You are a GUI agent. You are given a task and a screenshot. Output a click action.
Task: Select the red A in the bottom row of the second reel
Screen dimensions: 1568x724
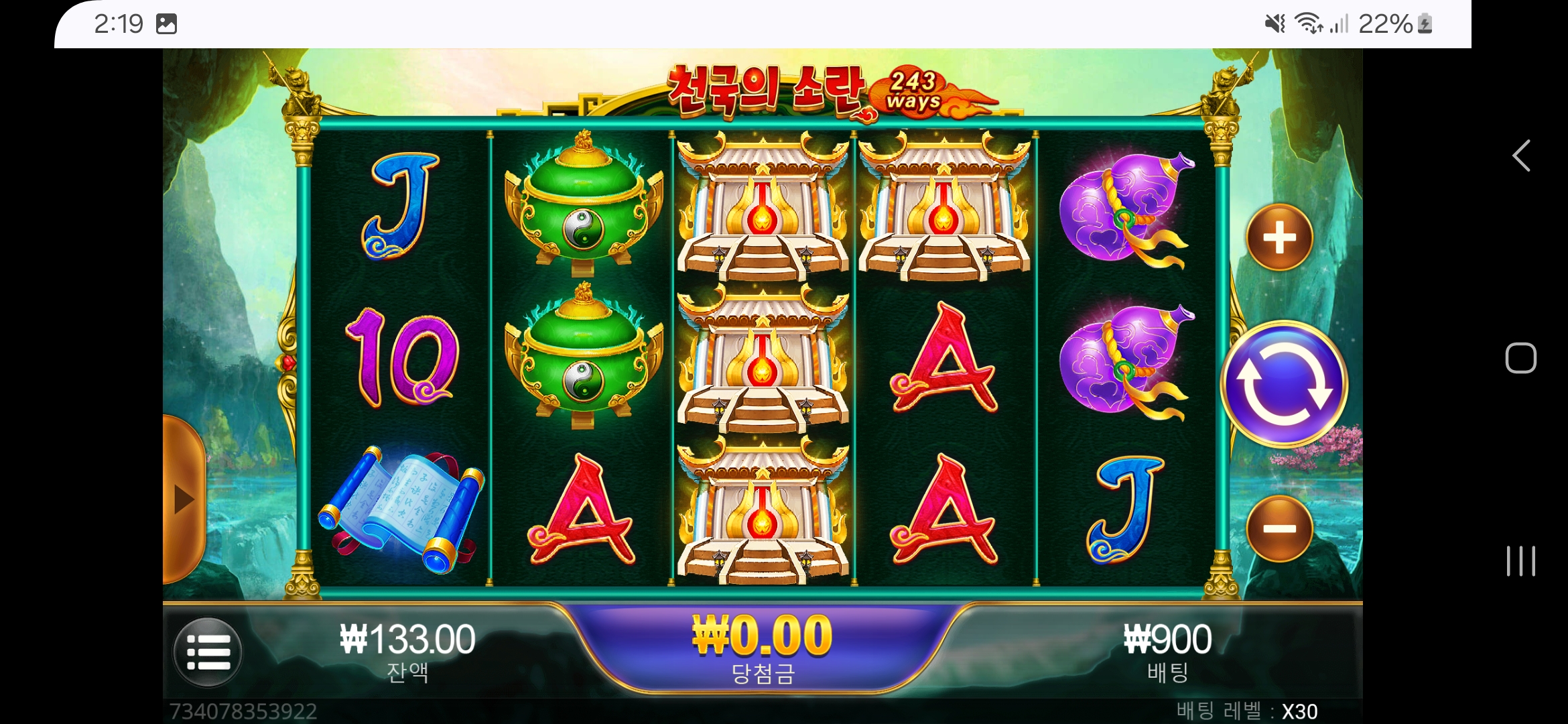click(x=582, y=509)
